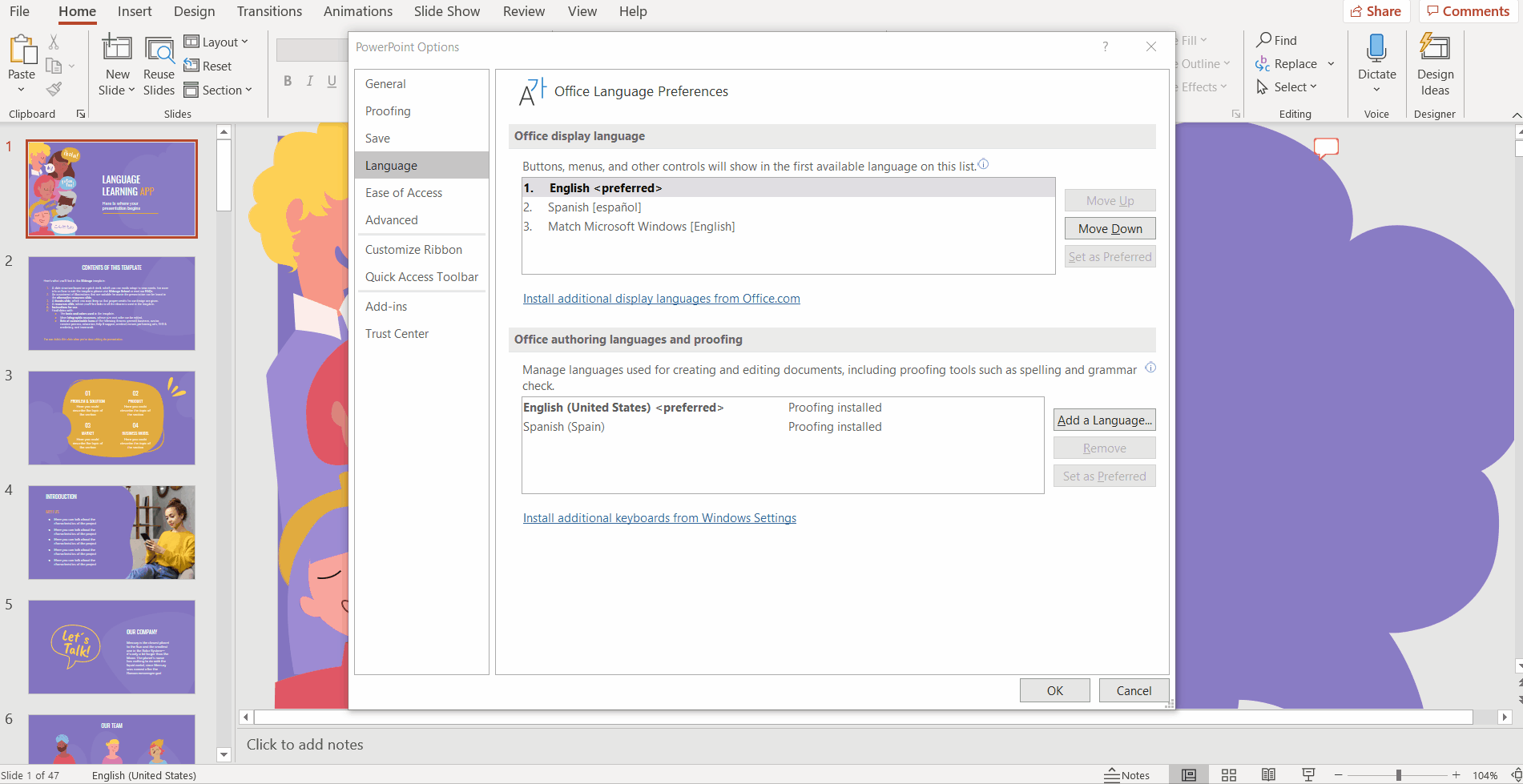Open the Layout dropdown
Image resolution: width=1523 pixels, height=784 pixels.
click(216, 41)
